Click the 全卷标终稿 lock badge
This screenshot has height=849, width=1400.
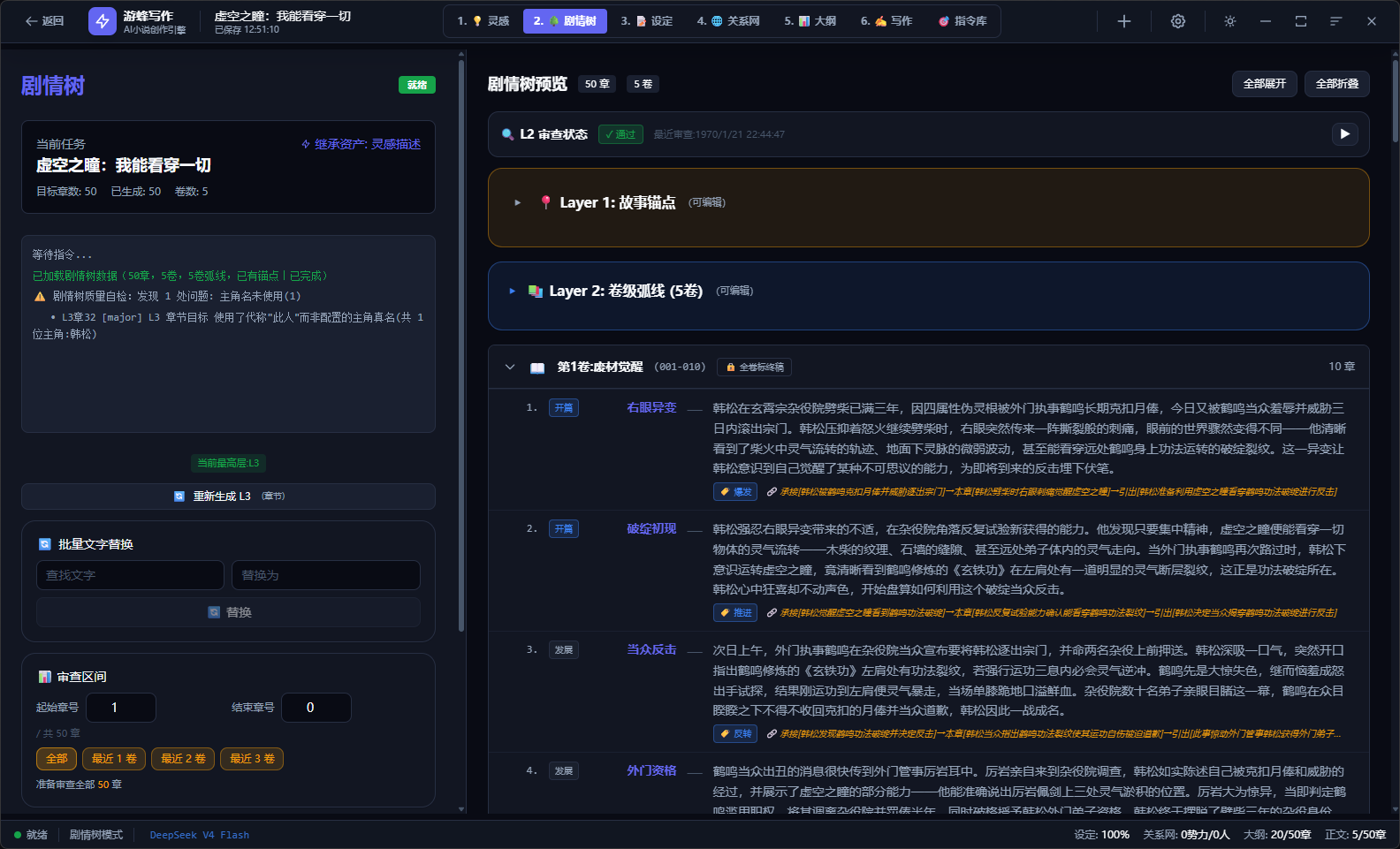[x=754, y=367]
